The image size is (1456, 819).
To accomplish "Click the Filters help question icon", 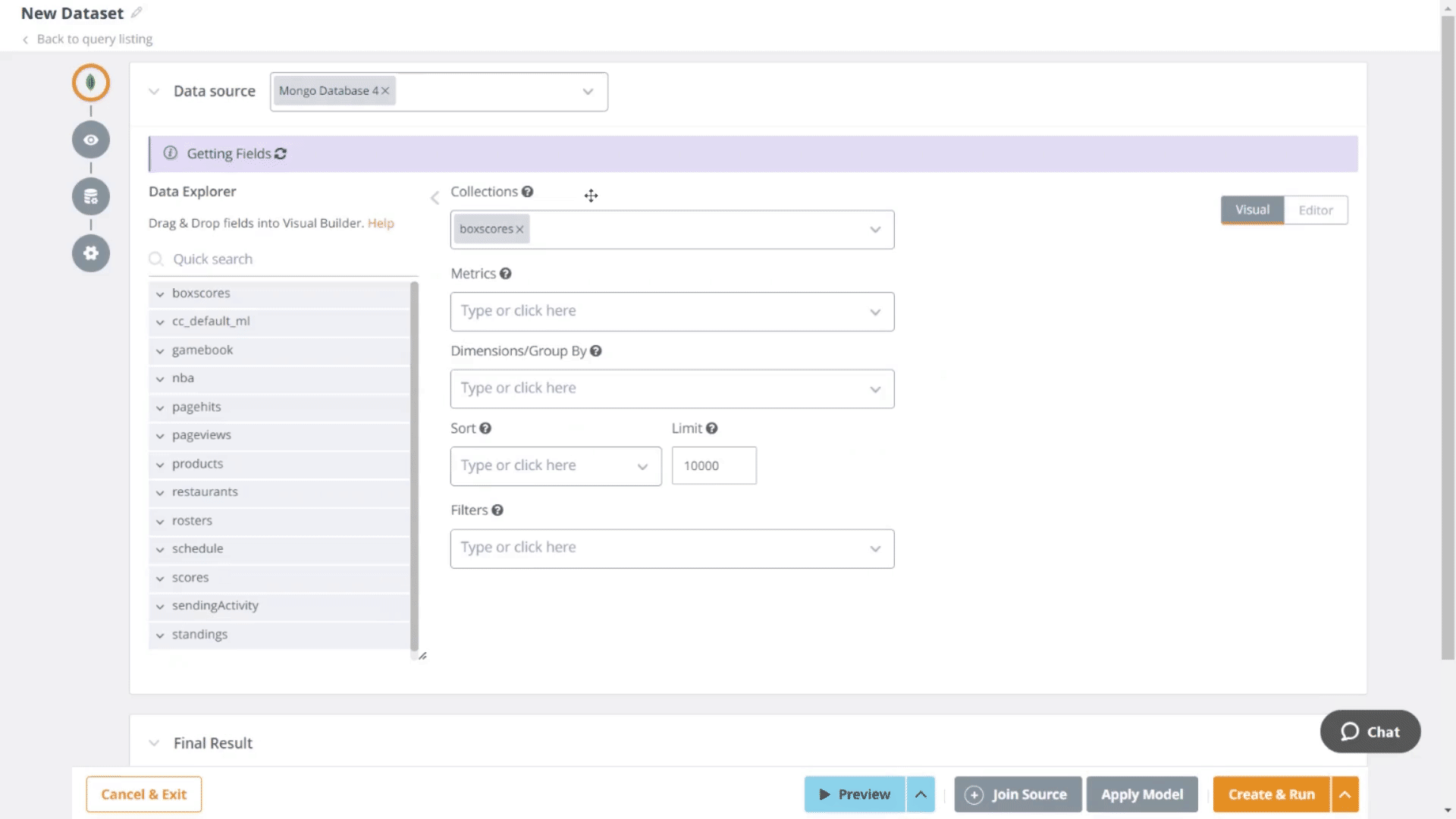I will click(x=497, y=510).
